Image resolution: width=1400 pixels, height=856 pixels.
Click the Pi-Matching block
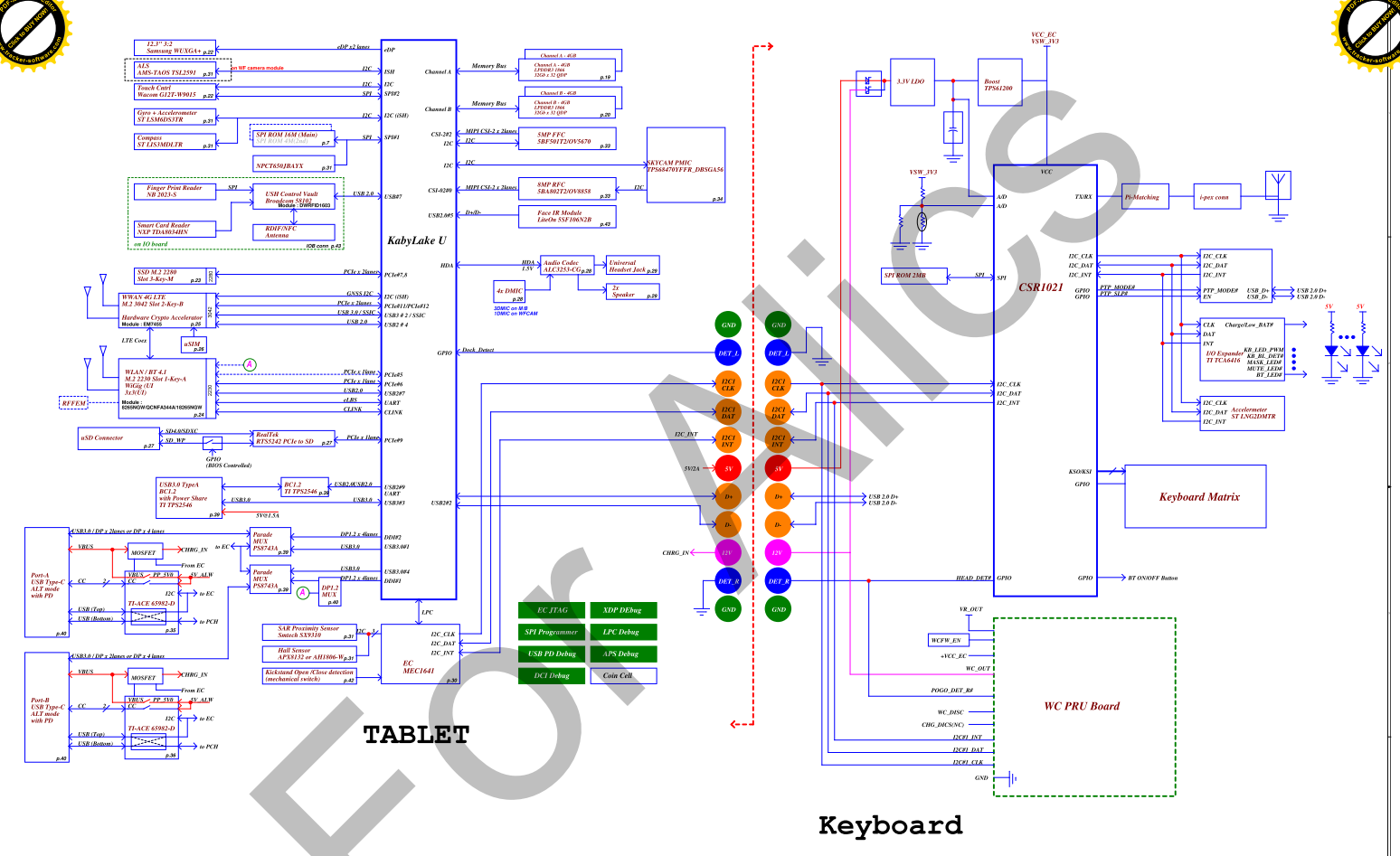[x=1145, y=197]
